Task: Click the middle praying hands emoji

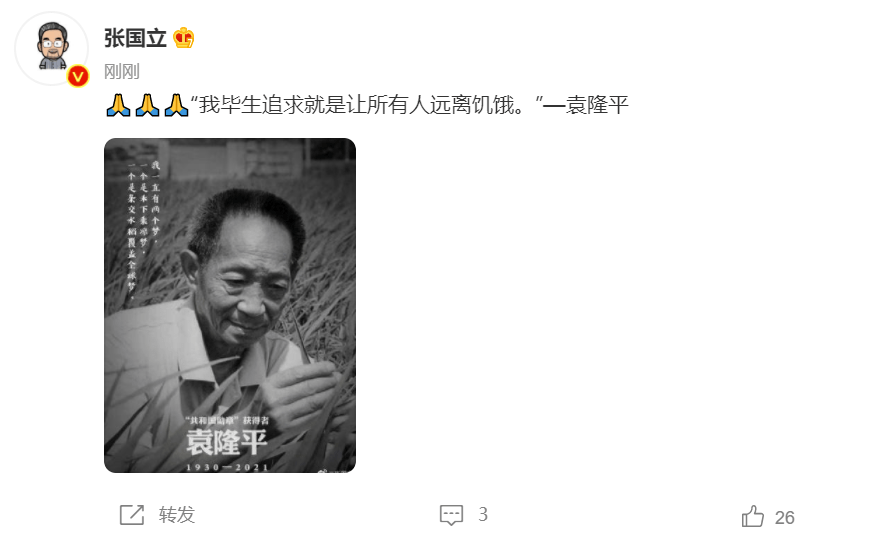Action: [147, 105]
